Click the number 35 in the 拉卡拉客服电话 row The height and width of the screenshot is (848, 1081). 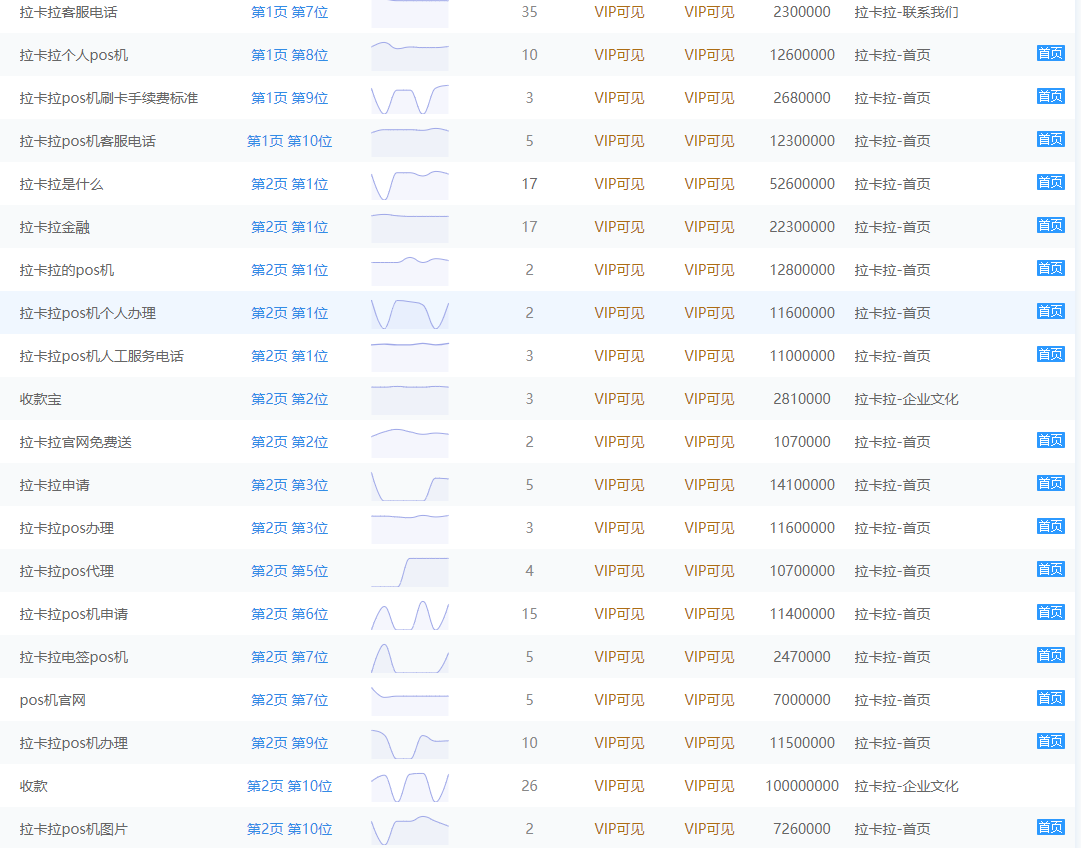pos(529,12)
